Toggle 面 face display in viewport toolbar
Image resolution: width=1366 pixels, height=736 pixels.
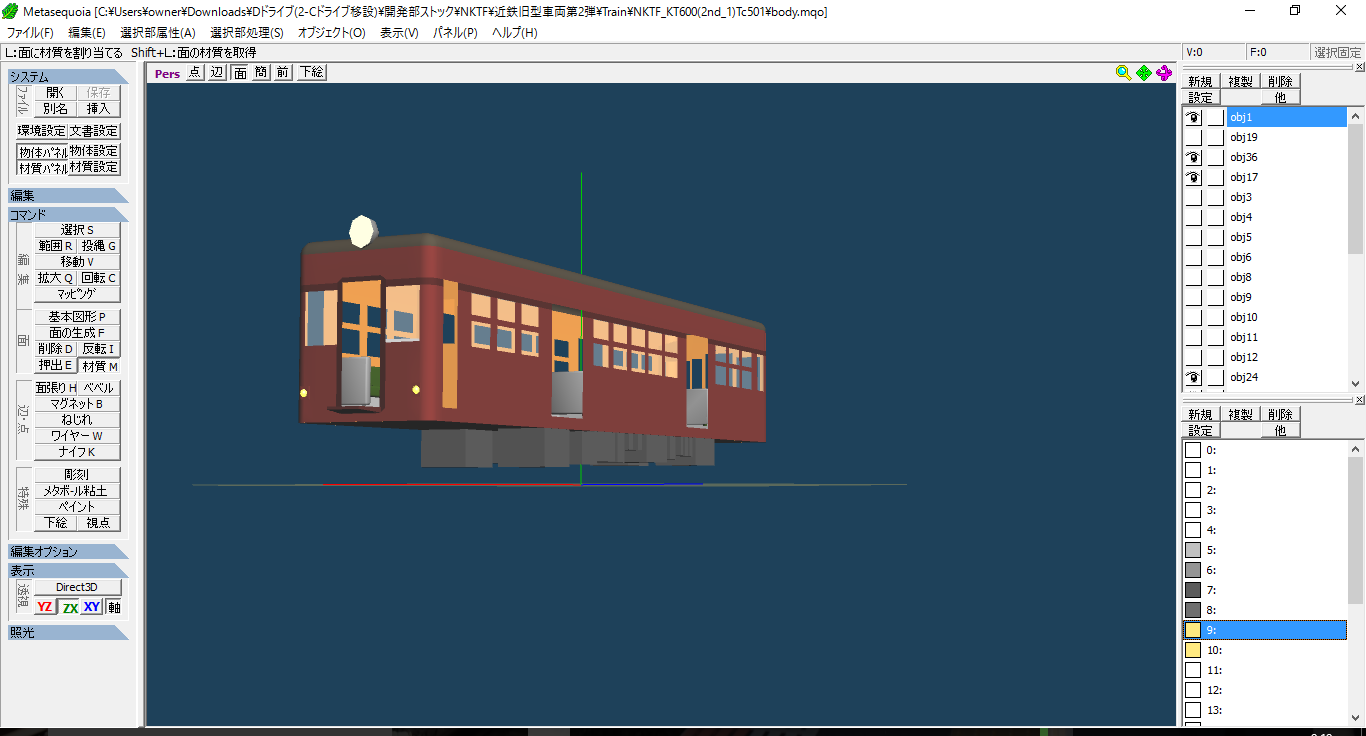[x=240, y=72]
